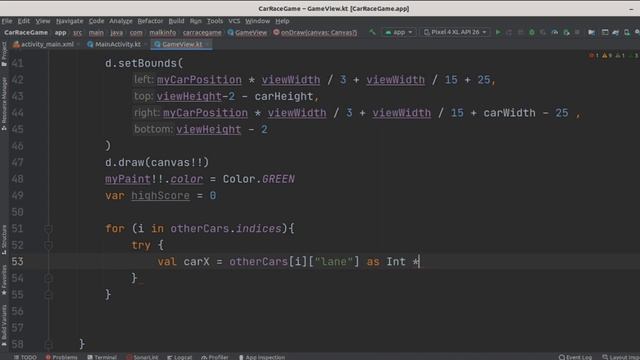The image size is (640, 360).
Task: Open the View menu
Action: [42, 21]
